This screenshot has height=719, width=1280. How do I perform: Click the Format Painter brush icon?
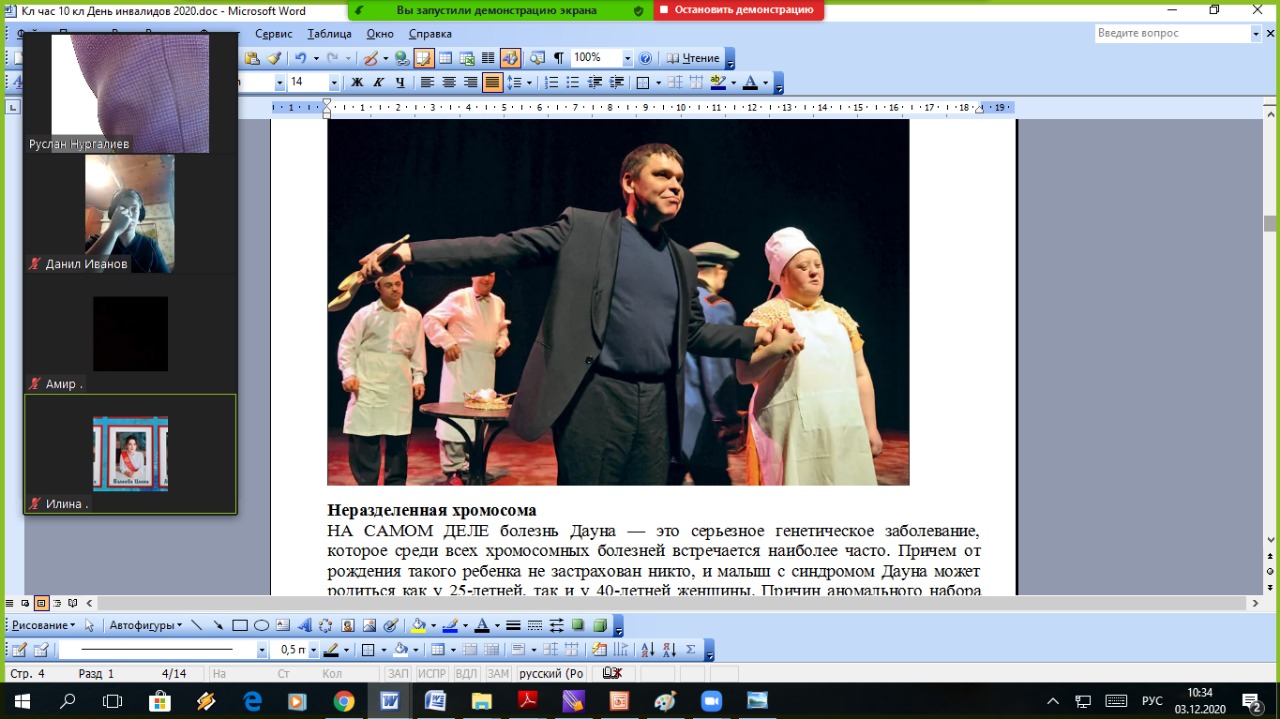point(274,58)
